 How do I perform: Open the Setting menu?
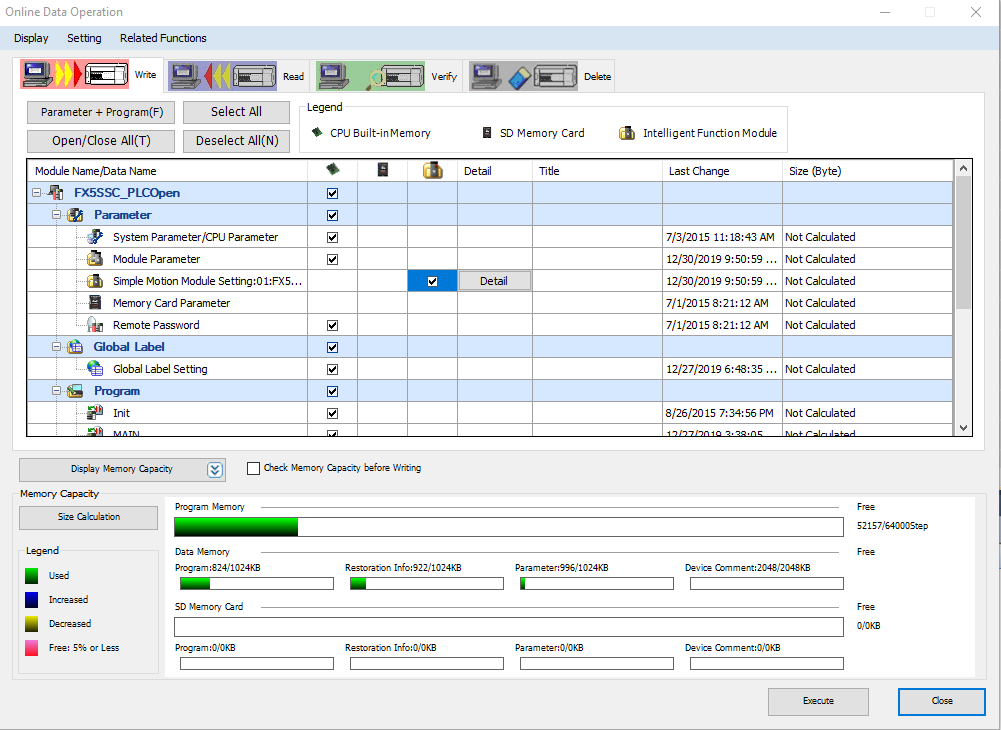84,38
